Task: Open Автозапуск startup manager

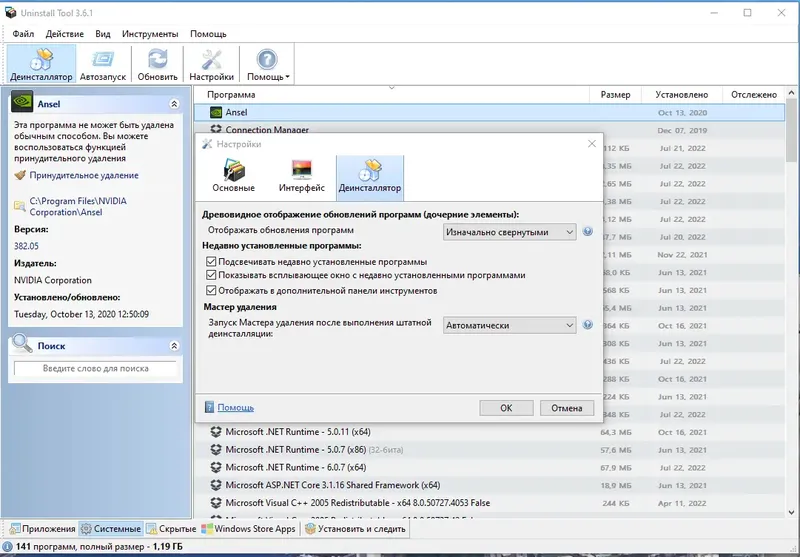Action: point(103,64)
